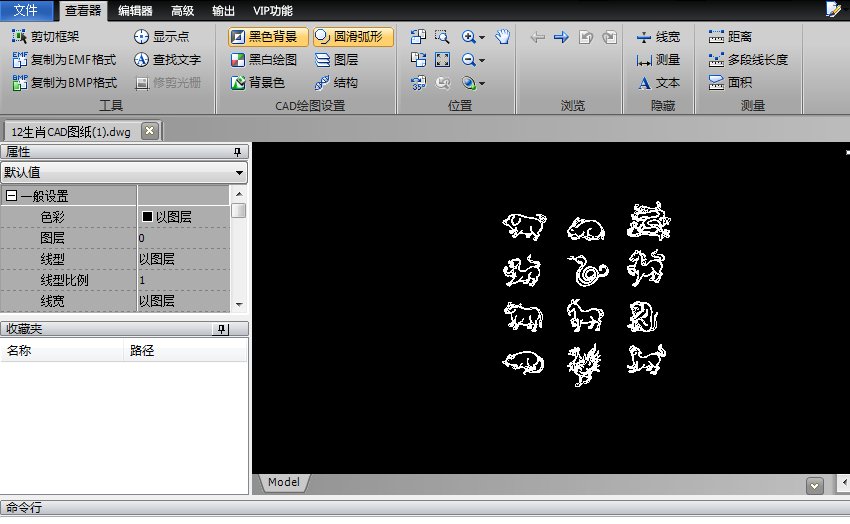This screenshot has width=850, height=524.
Task: Collapse the 一般设置 property group
Action: (x=11, y=197)
